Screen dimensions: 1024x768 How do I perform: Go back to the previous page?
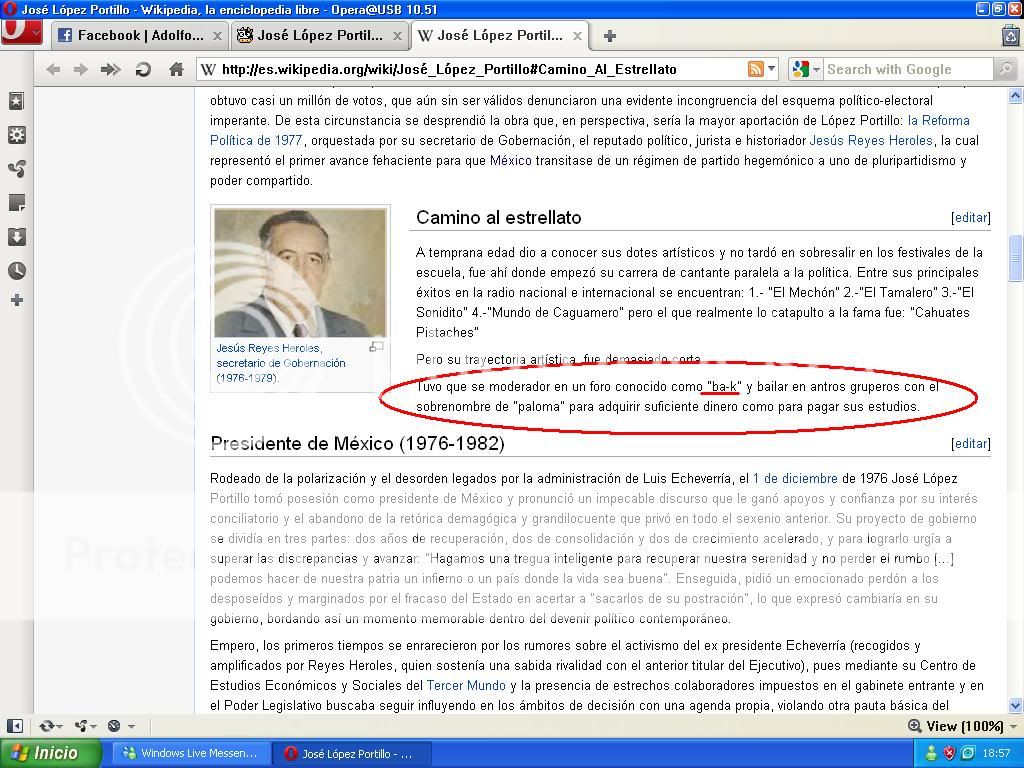click(54, 69)
